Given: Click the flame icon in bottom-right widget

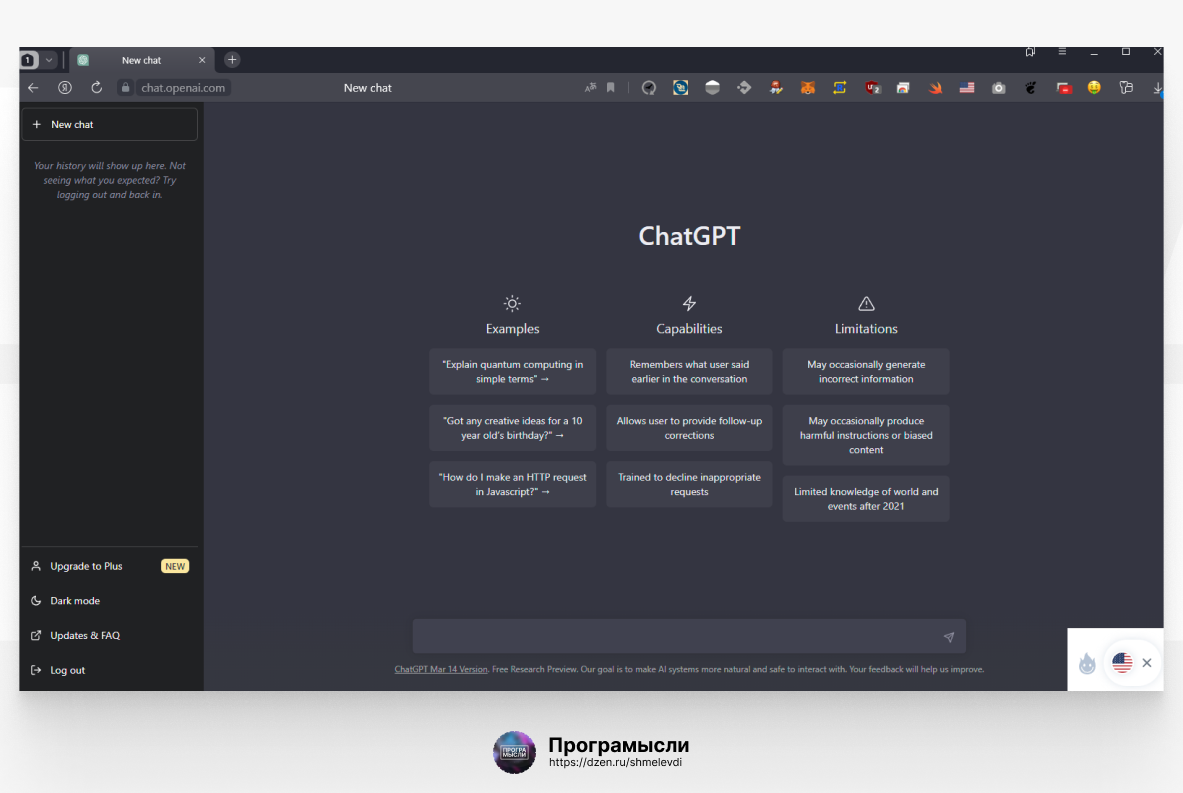Looking at the screenshot, I should (x=1087, y=663).
